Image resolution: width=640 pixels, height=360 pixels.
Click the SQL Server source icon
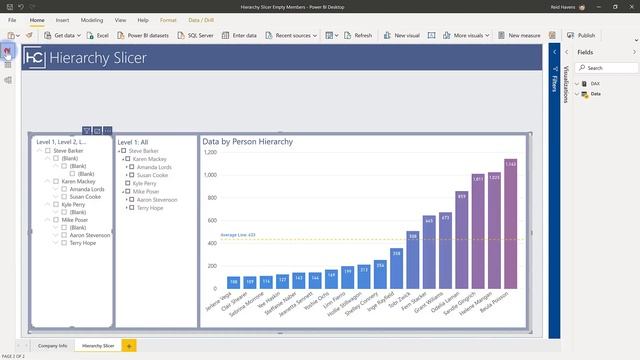[x=181, y=36]
